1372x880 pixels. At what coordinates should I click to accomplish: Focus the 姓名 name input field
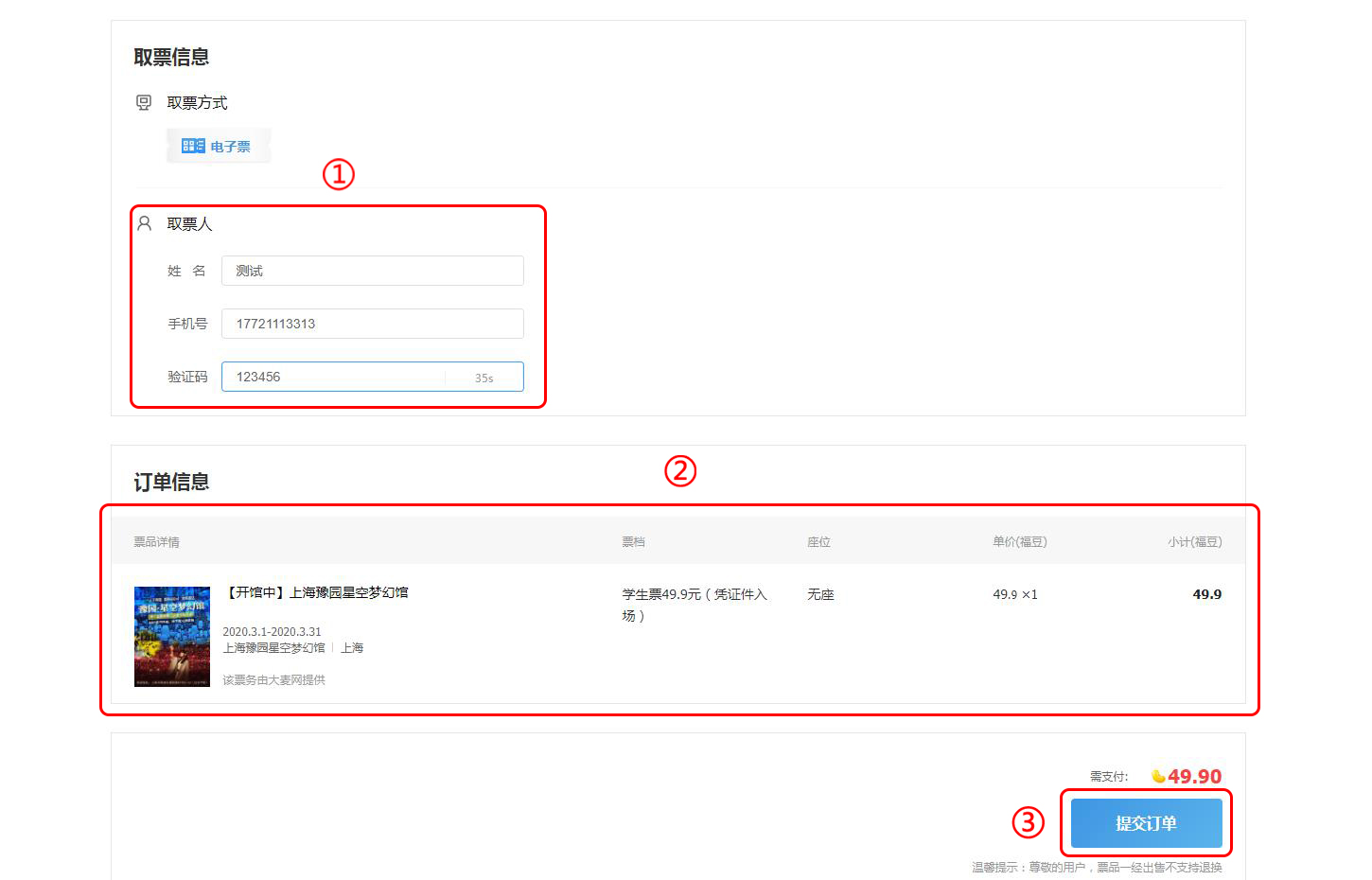pos(372,271)
